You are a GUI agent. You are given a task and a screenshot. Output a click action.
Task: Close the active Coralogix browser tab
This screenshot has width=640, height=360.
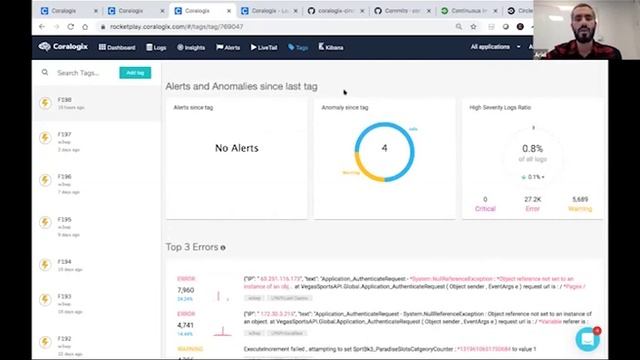(x=229, y=11)
